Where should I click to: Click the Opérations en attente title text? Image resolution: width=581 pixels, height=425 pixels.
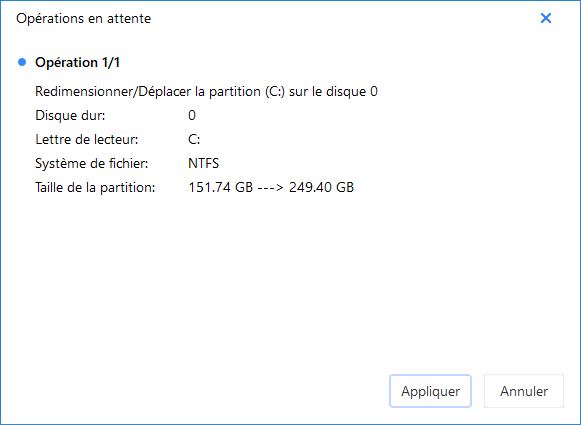tap(84, 19)
